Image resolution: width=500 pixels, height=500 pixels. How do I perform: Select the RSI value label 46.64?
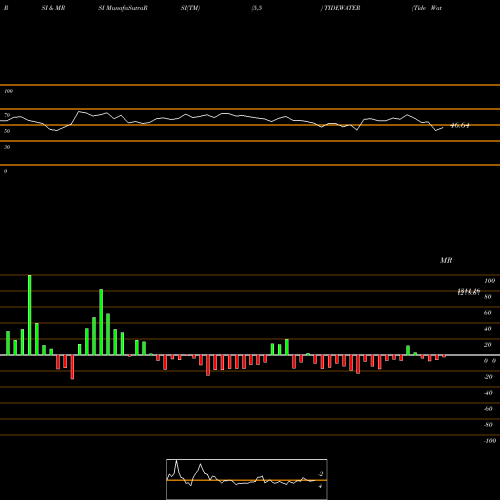pos(460,126)
